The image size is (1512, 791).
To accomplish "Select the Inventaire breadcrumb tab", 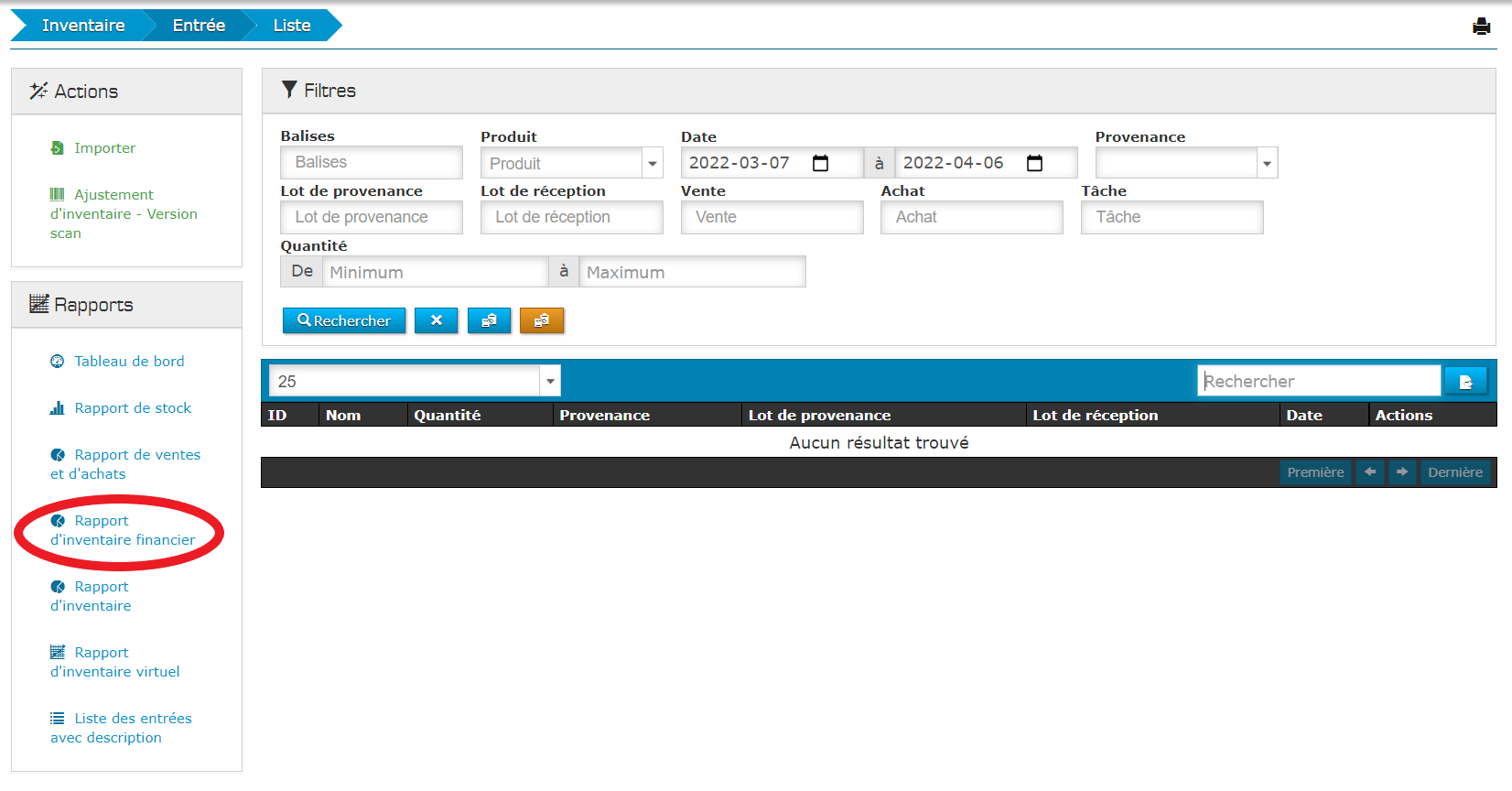I will (x=82, y=26).
